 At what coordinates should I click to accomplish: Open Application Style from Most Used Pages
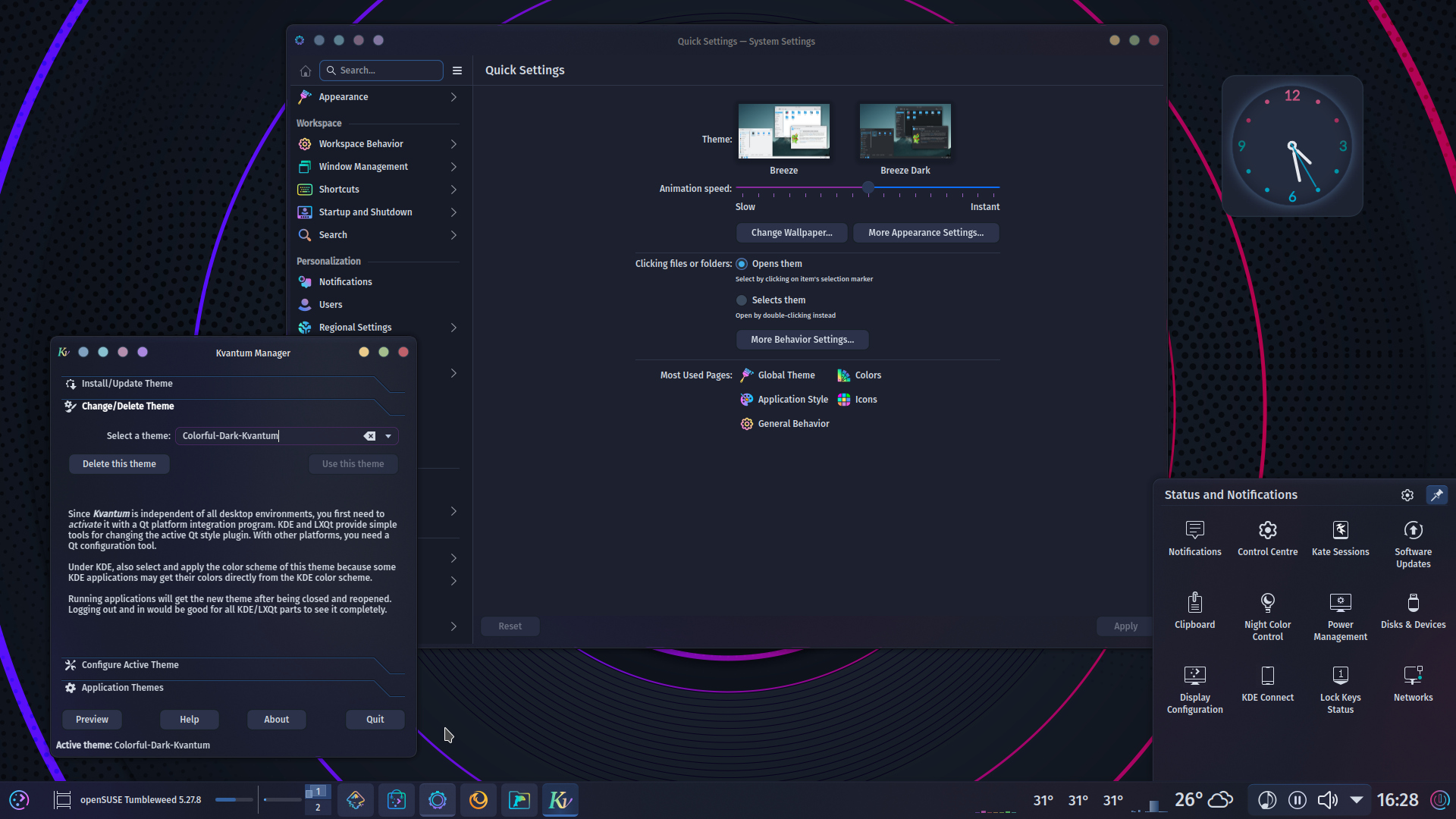[784, 400]
